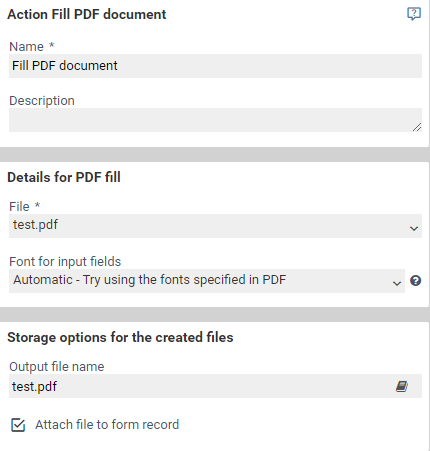The height and width of the screenshot is (451, 430).
Task: Expand the File dropdown chevron arrow
Action: coord(414,228)
